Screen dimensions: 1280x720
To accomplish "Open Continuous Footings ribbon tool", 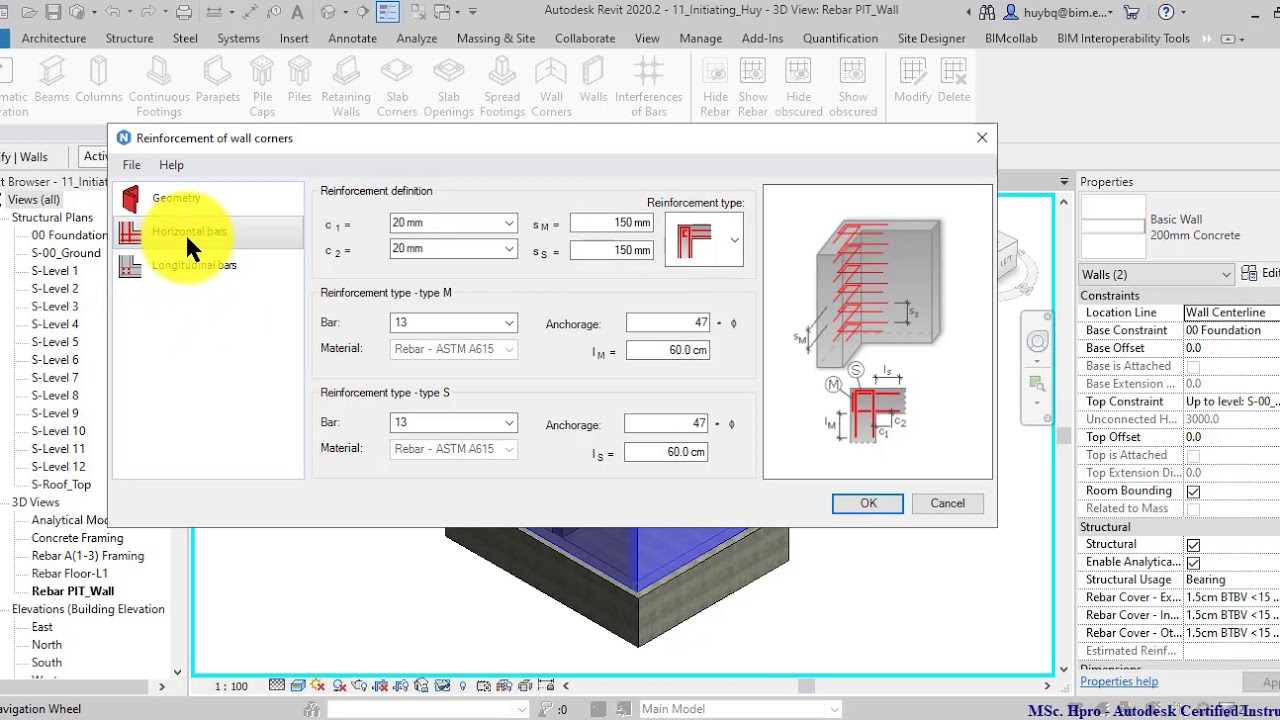I will pos(159,85).
